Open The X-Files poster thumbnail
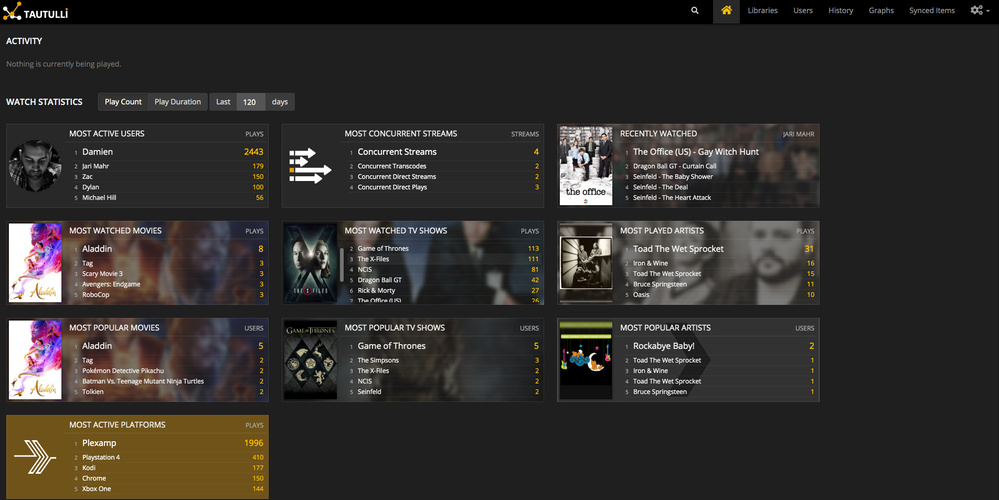 (310, 262)
